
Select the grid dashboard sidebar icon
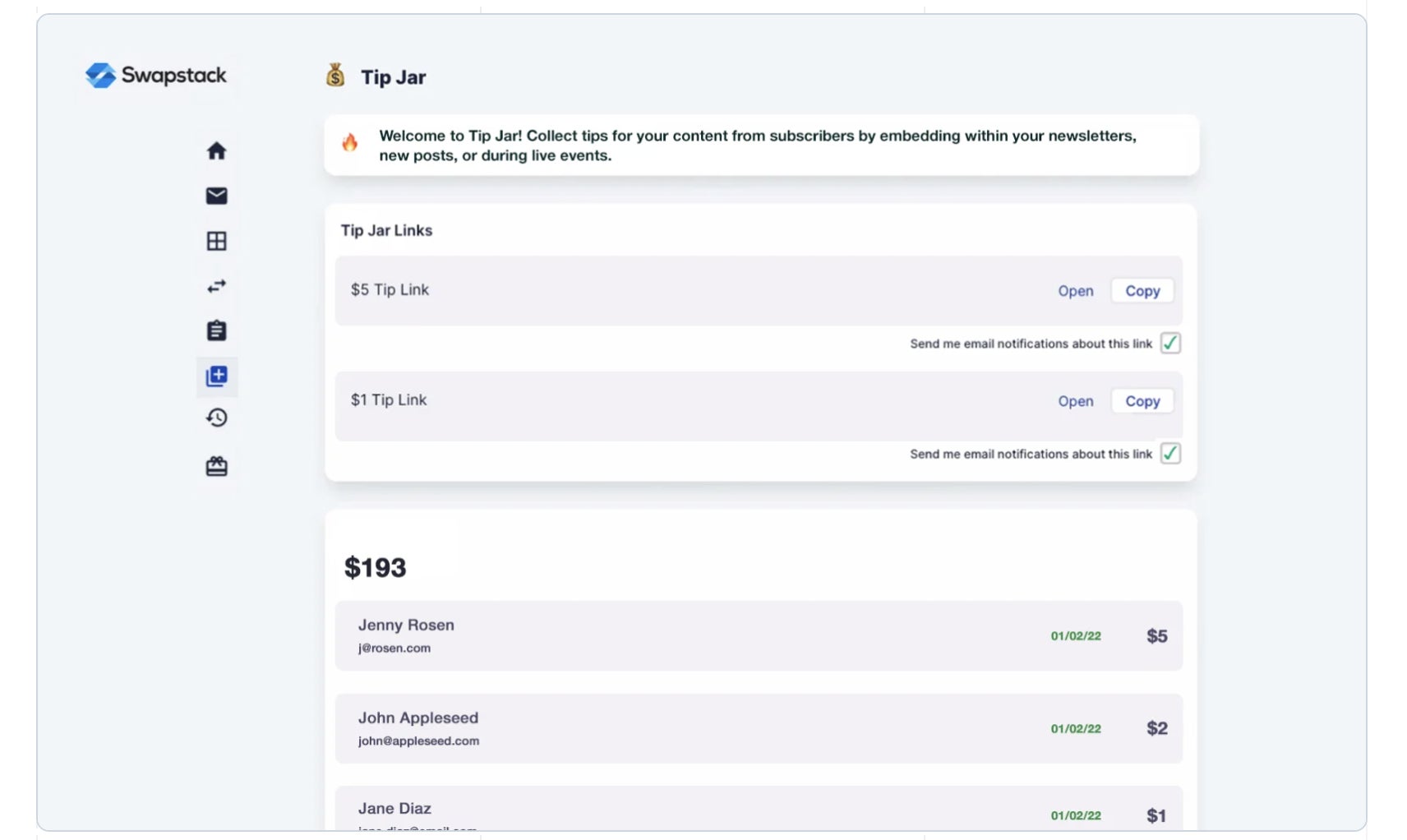pos(216,241)
